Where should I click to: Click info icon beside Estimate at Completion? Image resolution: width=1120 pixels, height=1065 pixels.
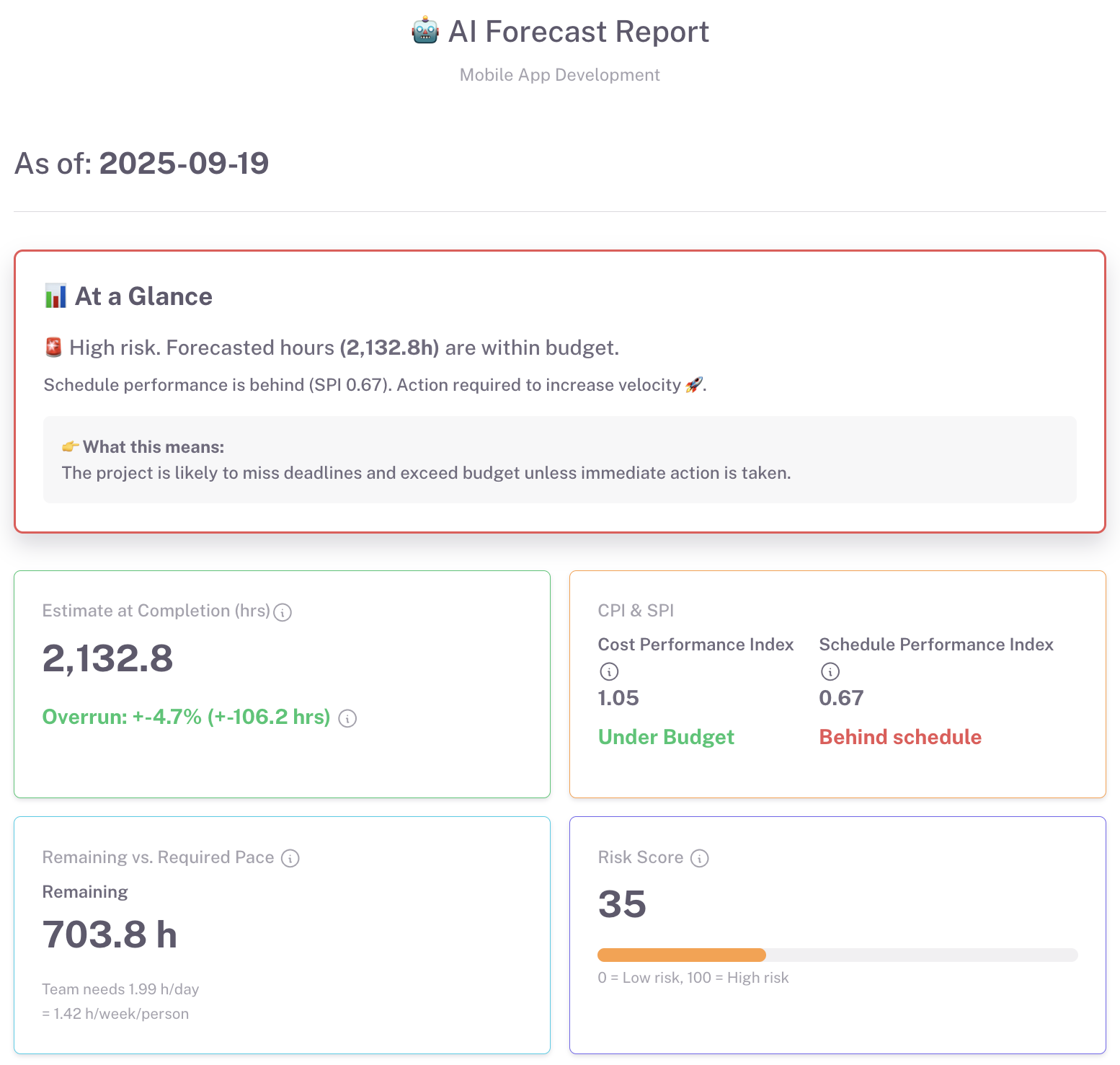tap(283, 612)
